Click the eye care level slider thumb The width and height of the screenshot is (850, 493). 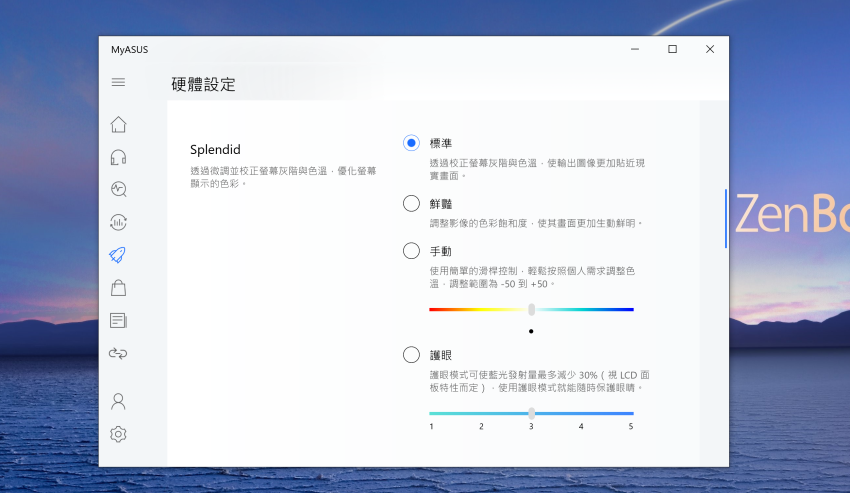click(531, 413)
